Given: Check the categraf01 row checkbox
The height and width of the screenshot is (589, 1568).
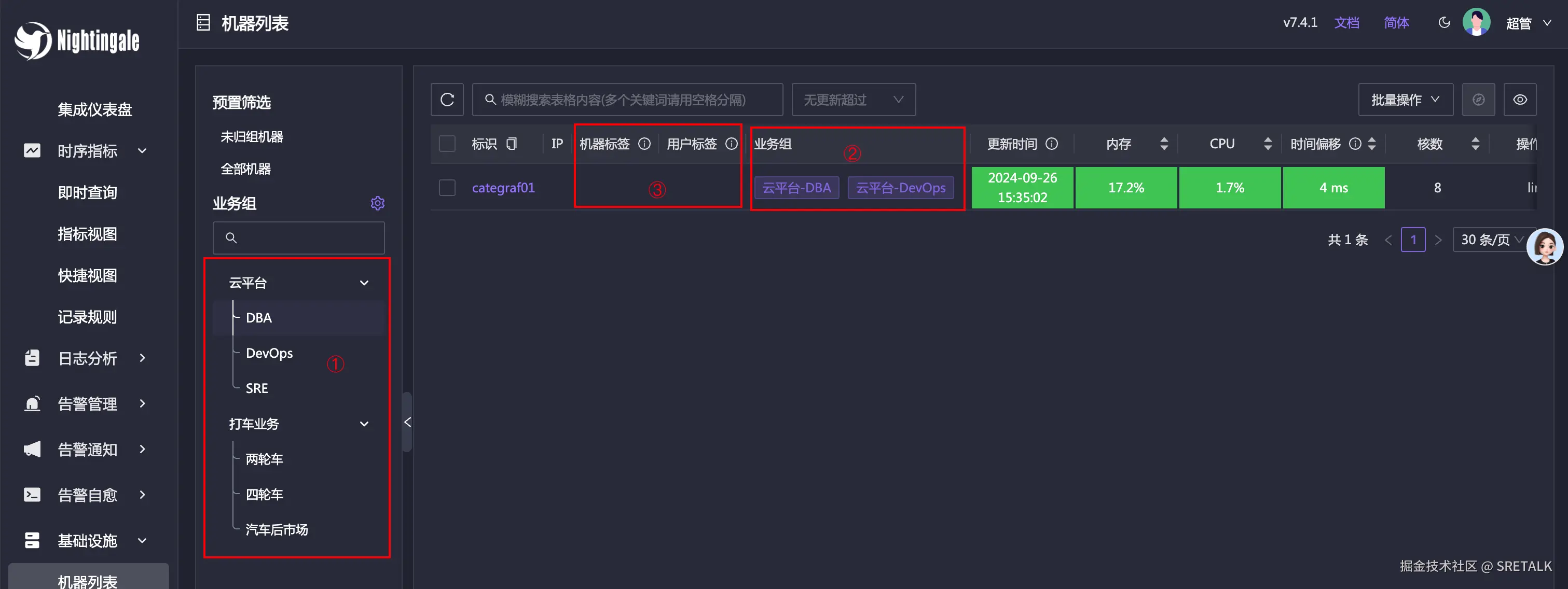Looking at the screenshot, I should (447, 188).
